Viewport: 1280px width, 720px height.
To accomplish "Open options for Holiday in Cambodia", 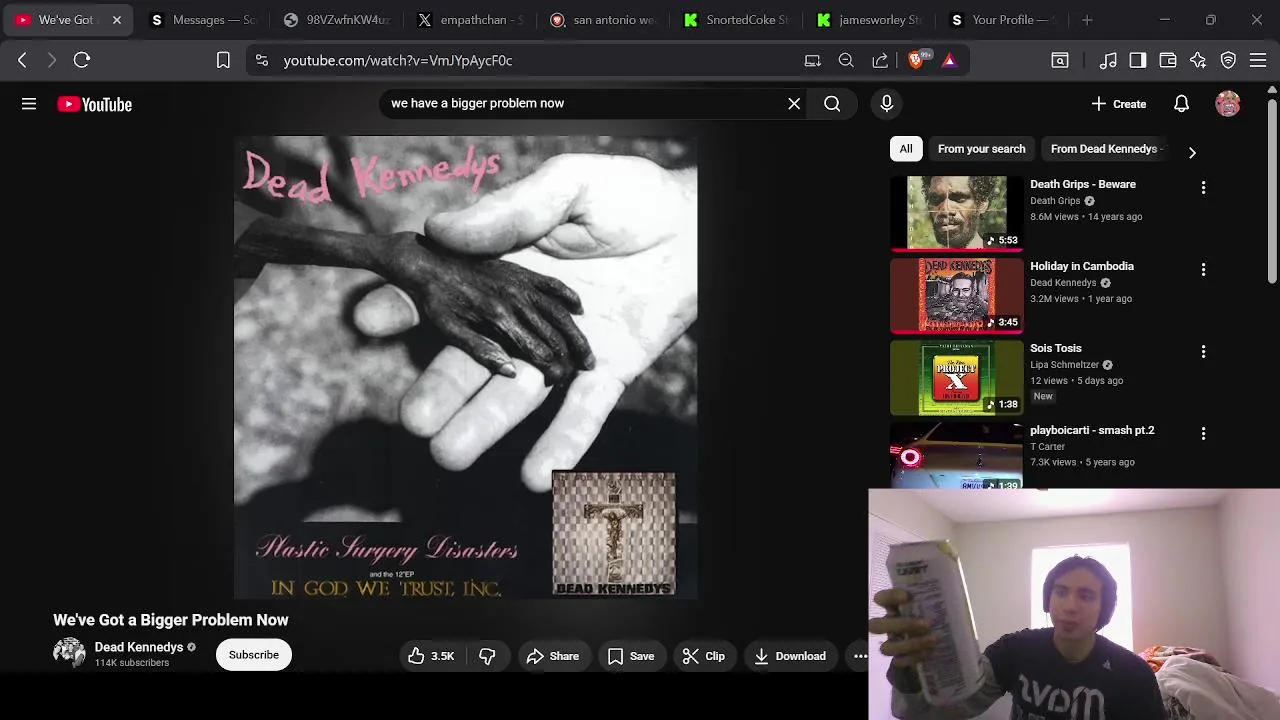I will pos(1203,270).
